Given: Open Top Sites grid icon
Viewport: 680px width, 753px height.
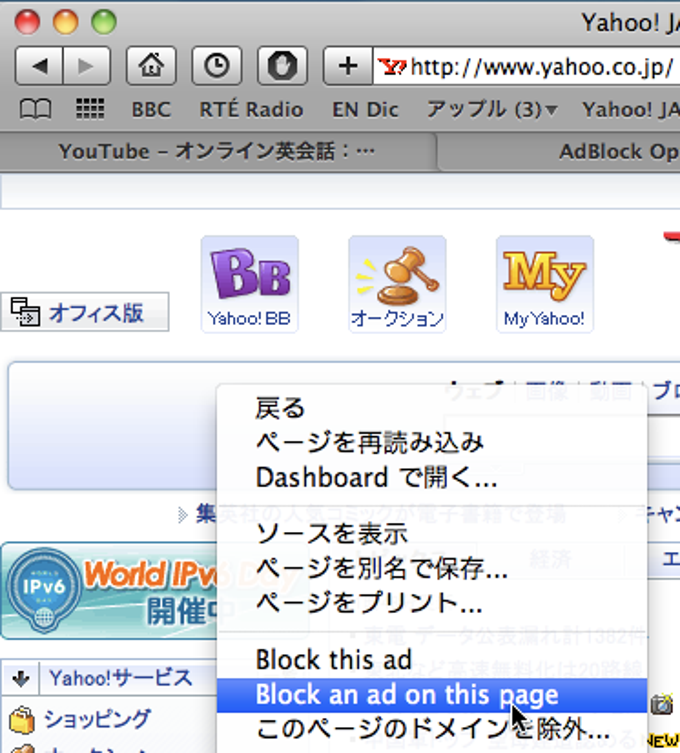Looking at the screenshot, I should (x=90, y=109).
